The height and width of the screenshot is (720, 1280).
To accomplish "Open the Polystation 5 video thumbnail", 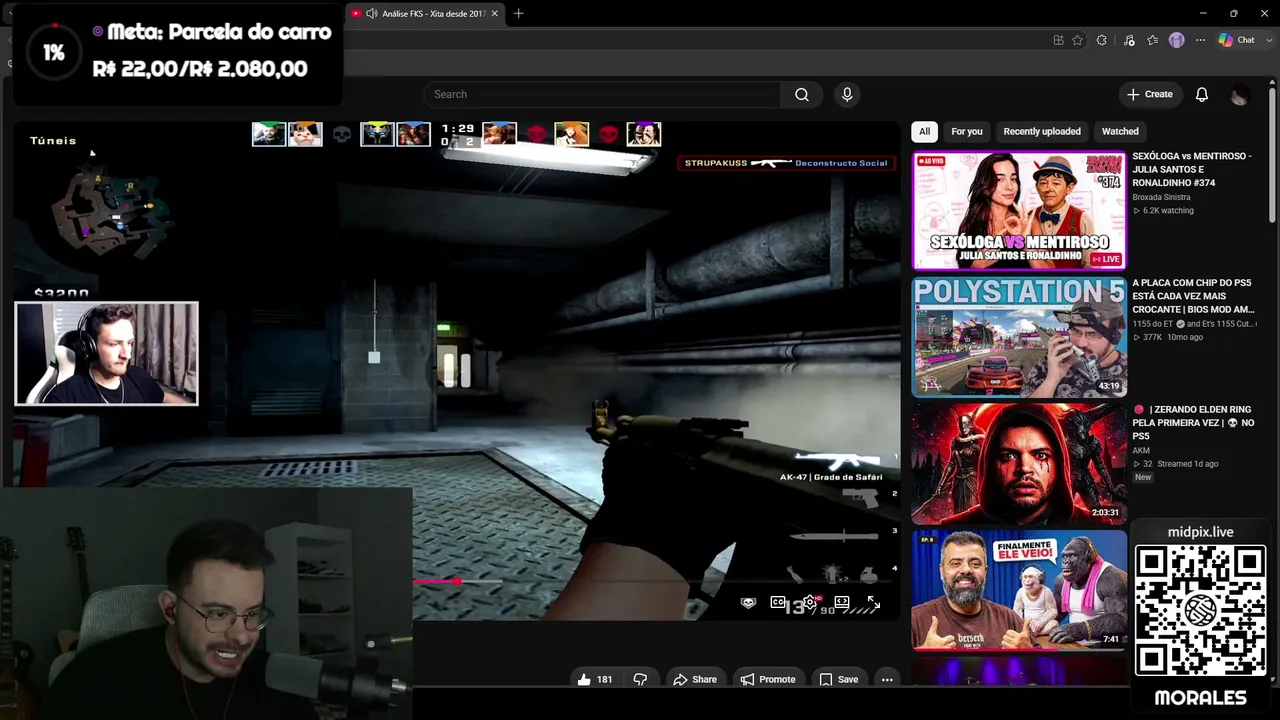I will 1019,338.
